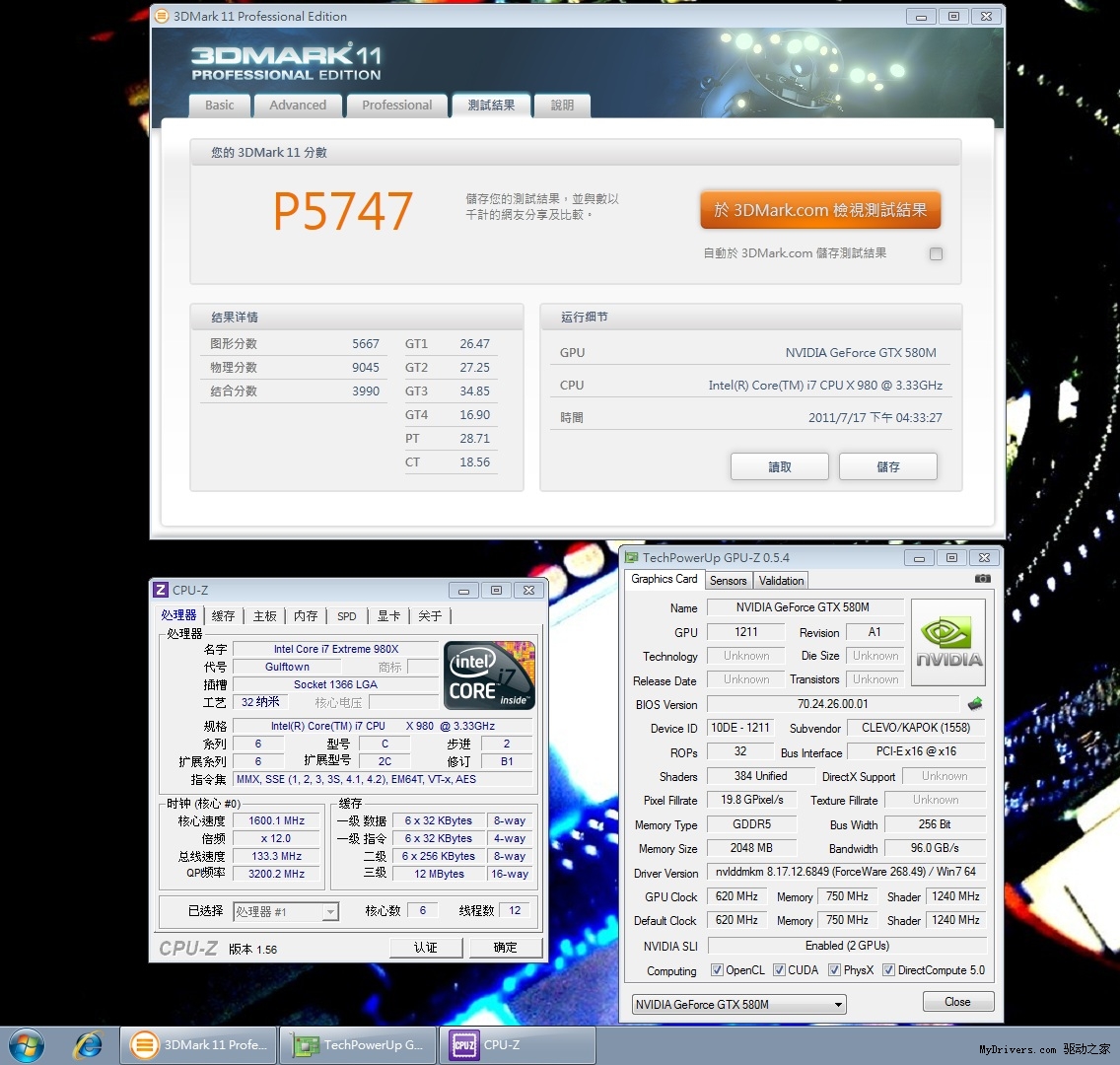
Task: Open the Sensors tab in GPU-Z
Action: (728, 581)
